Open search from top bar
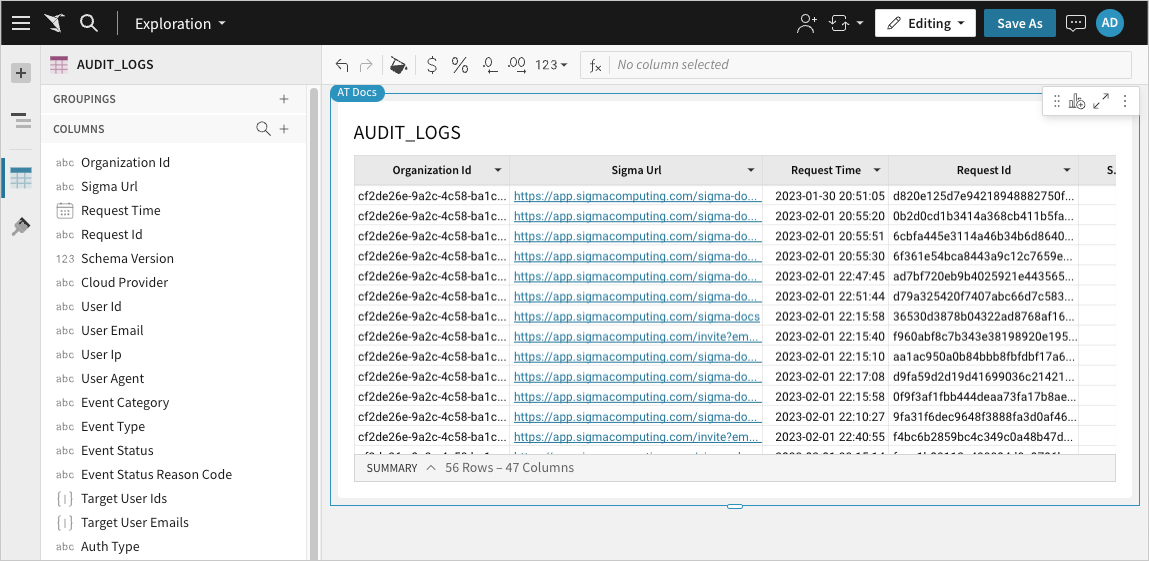1149x561 pixels. click(88, 23)
